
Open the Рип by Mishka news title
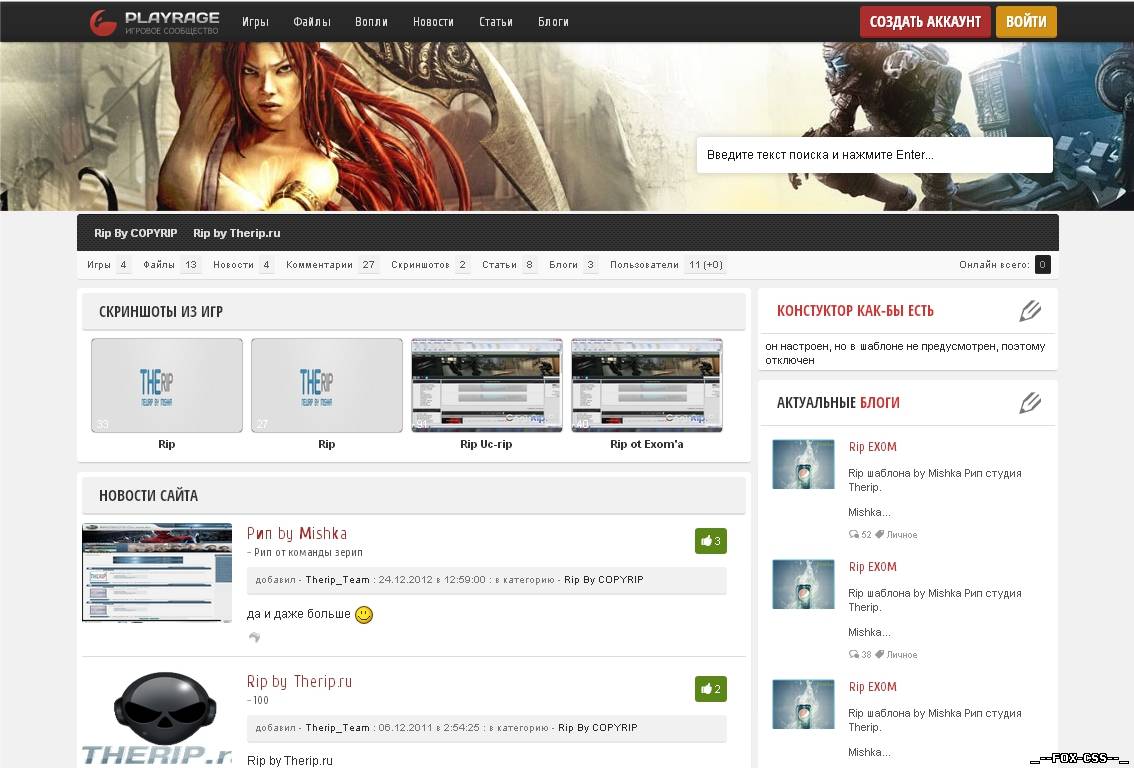coord(297,534)
